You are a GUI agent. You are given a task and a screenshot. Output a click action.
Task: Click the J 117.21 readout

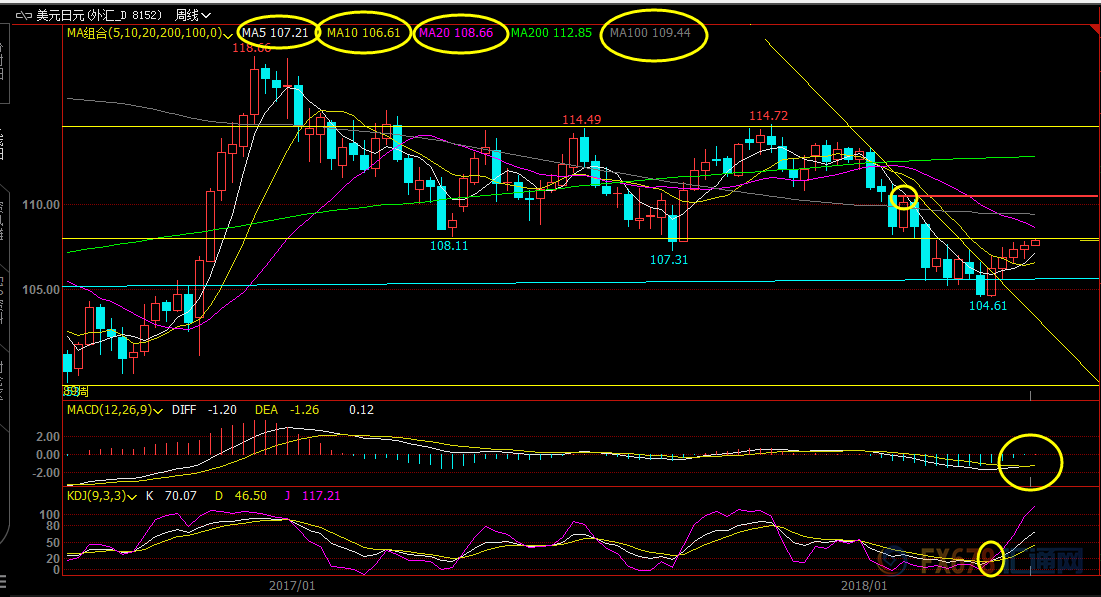(312, 496)
